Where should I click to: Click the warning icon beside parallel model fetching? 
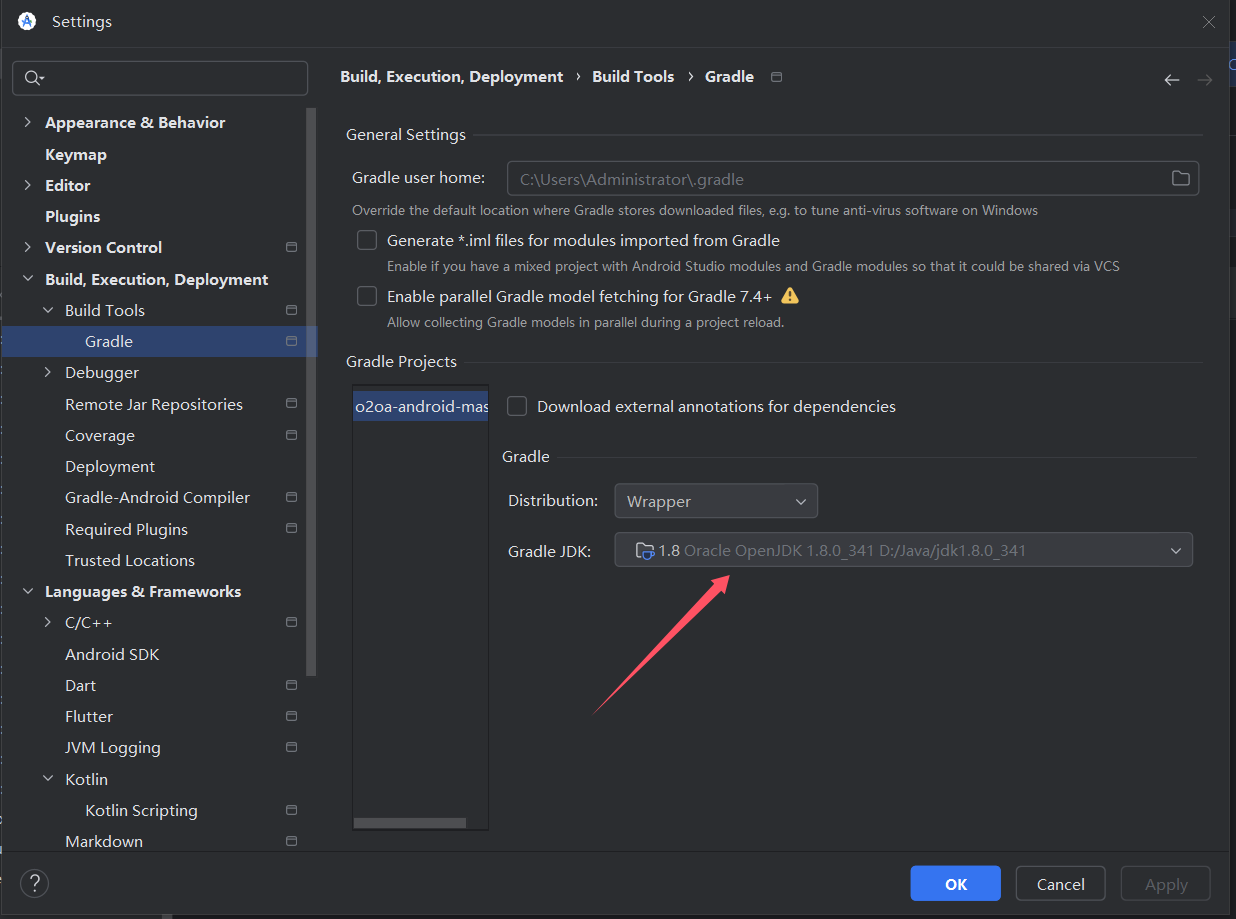(x=790, y=296)
